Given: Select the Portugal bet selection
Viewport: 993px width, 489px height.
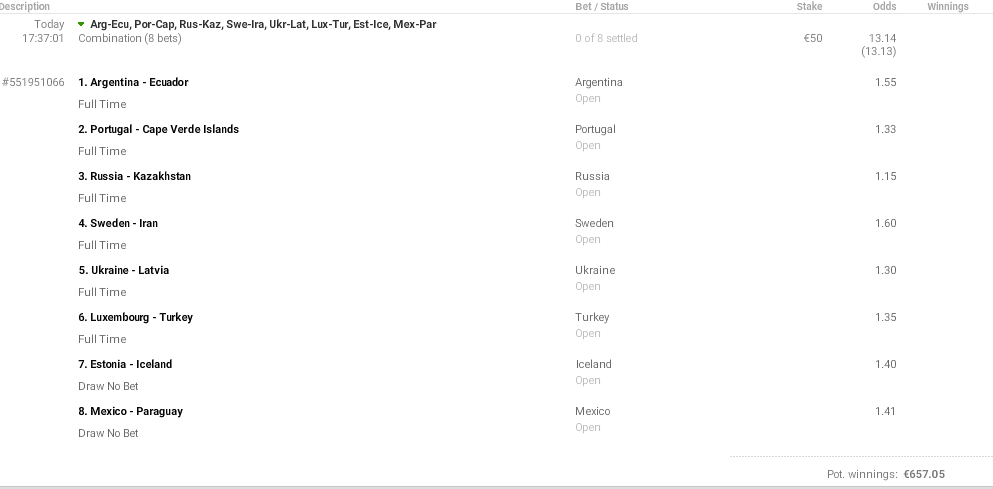Looking at the screenshot, I should (x=595, y=129).
